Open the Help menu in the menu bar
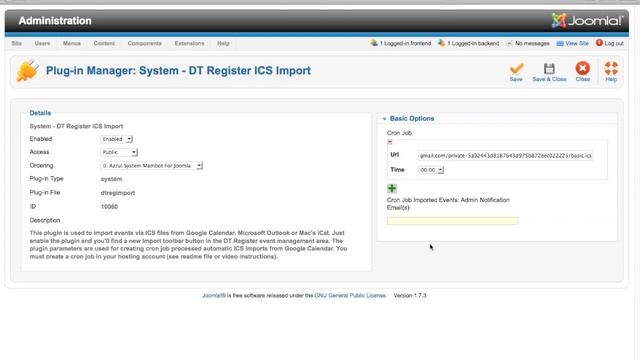Viewport: 640px width, 360px height. tap(223, 43)
